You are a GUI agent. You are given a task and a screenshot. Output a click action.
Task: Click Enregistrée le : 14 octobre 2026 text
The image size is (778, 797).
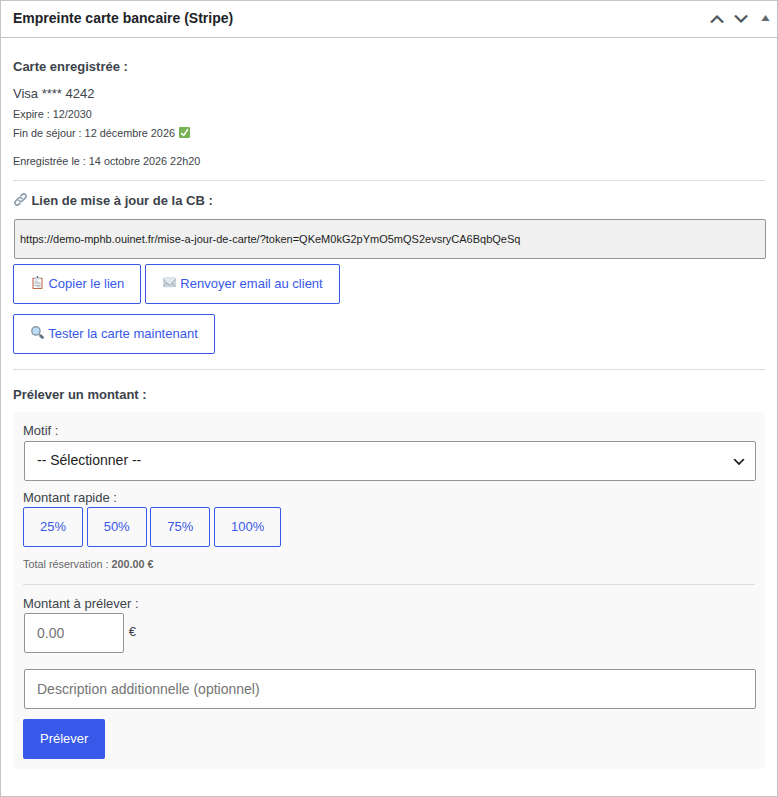[x=107, y=161]
